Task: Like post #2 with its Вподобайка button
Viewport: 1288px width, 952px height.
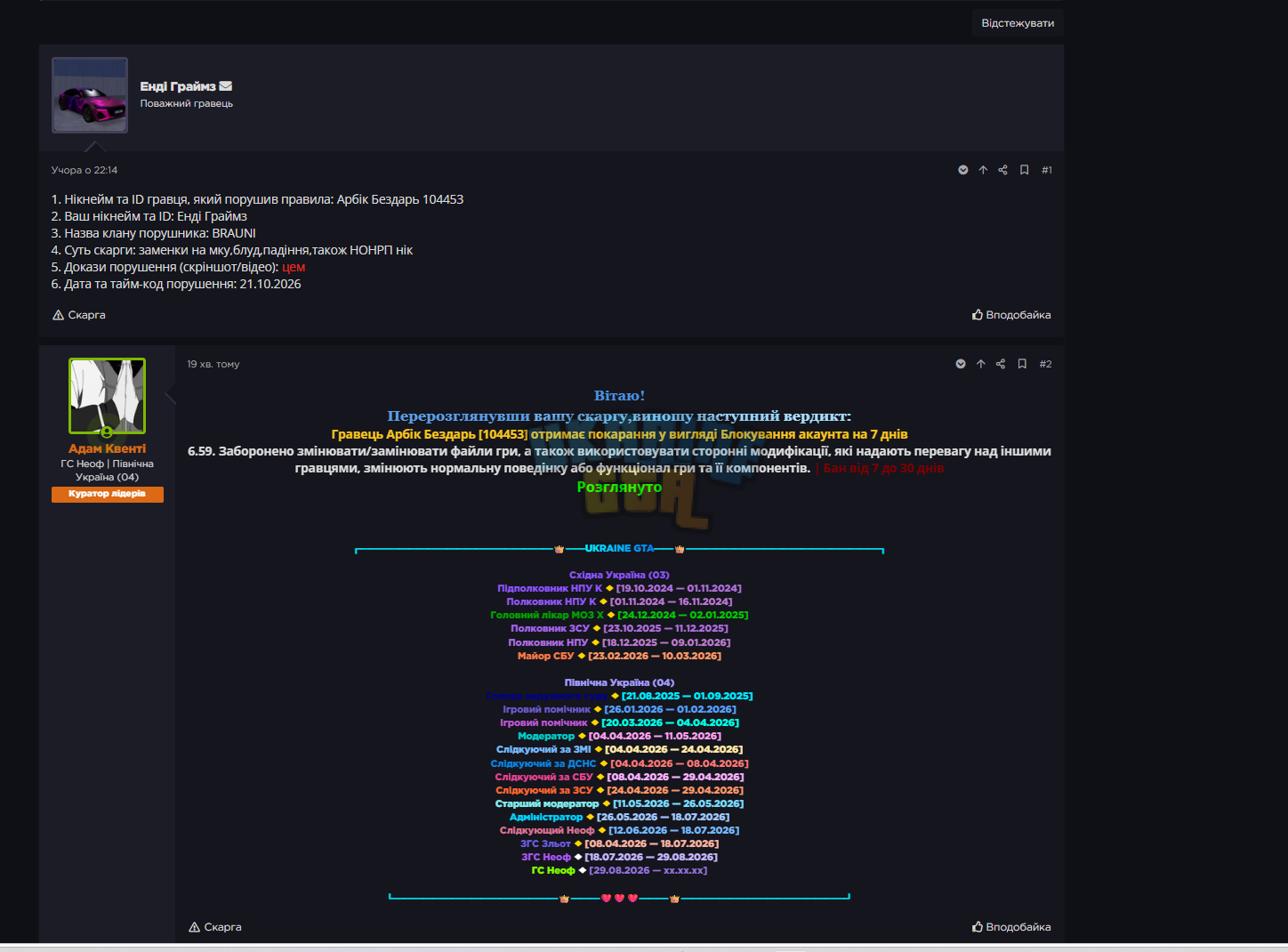Action: tap(1011, 927)
